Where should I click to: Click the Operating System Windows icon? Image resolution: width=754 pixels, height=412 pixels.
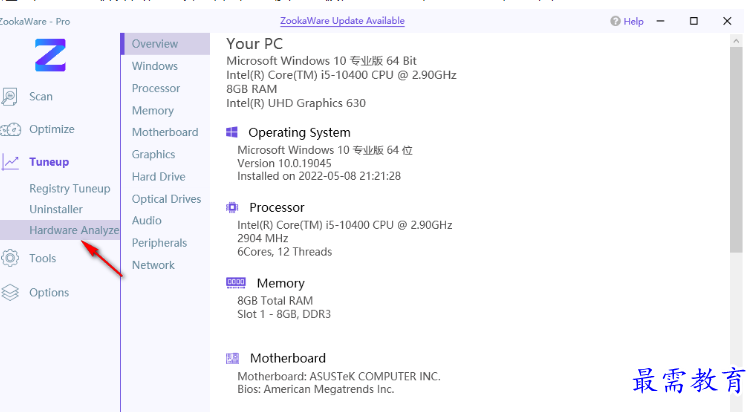(x=232, y=132)
